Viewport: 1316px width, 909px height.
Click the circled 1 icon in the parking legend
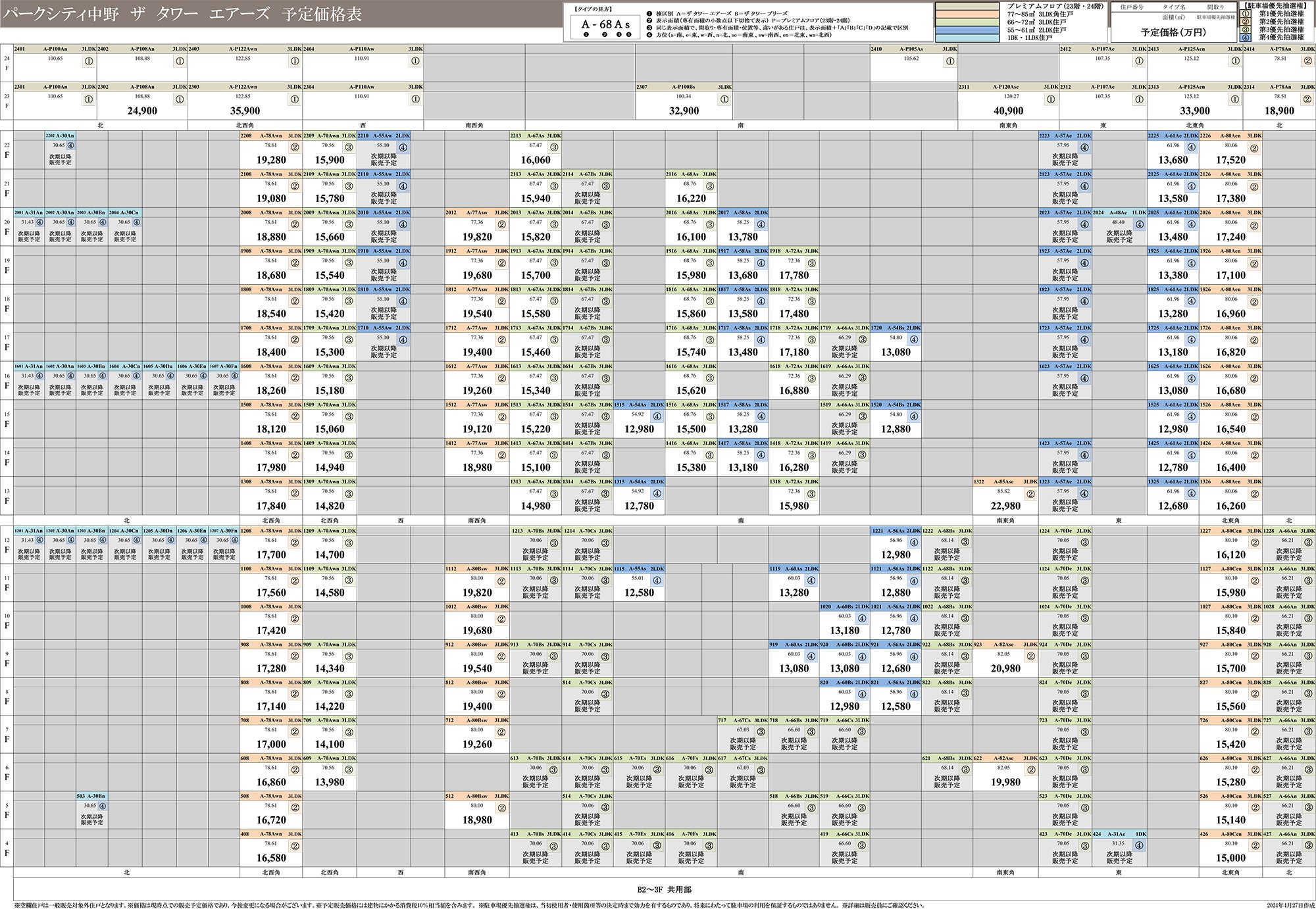[x=1245, y=13]
